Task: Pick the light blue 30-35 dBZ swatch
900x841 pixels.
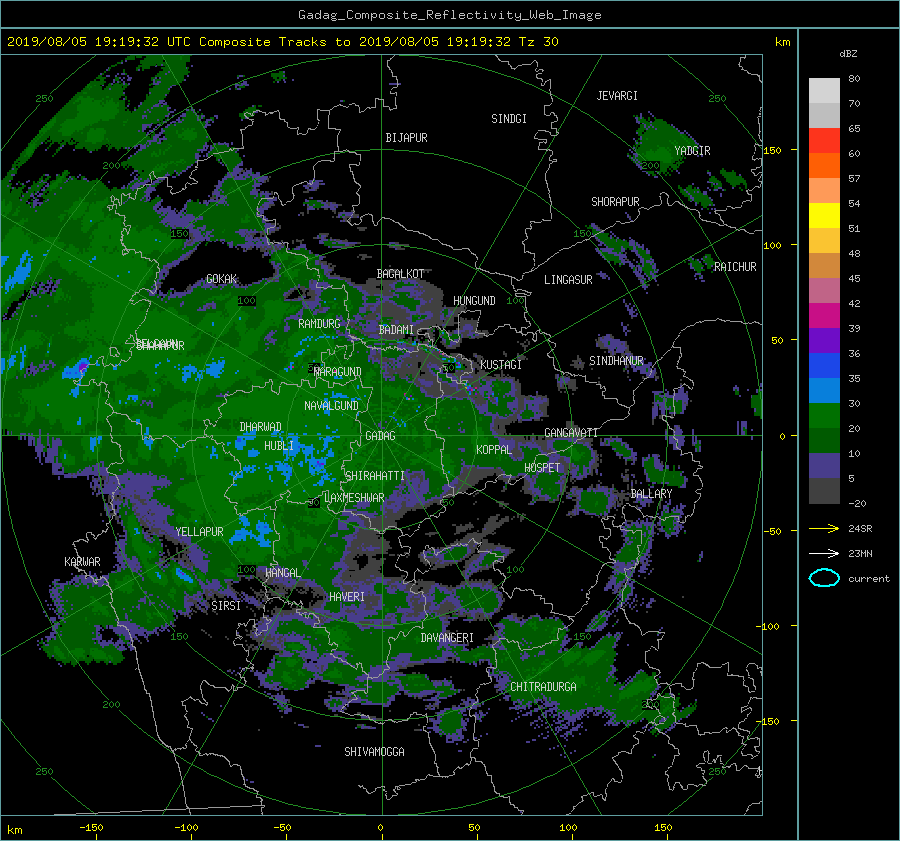Action: (824, 390)
